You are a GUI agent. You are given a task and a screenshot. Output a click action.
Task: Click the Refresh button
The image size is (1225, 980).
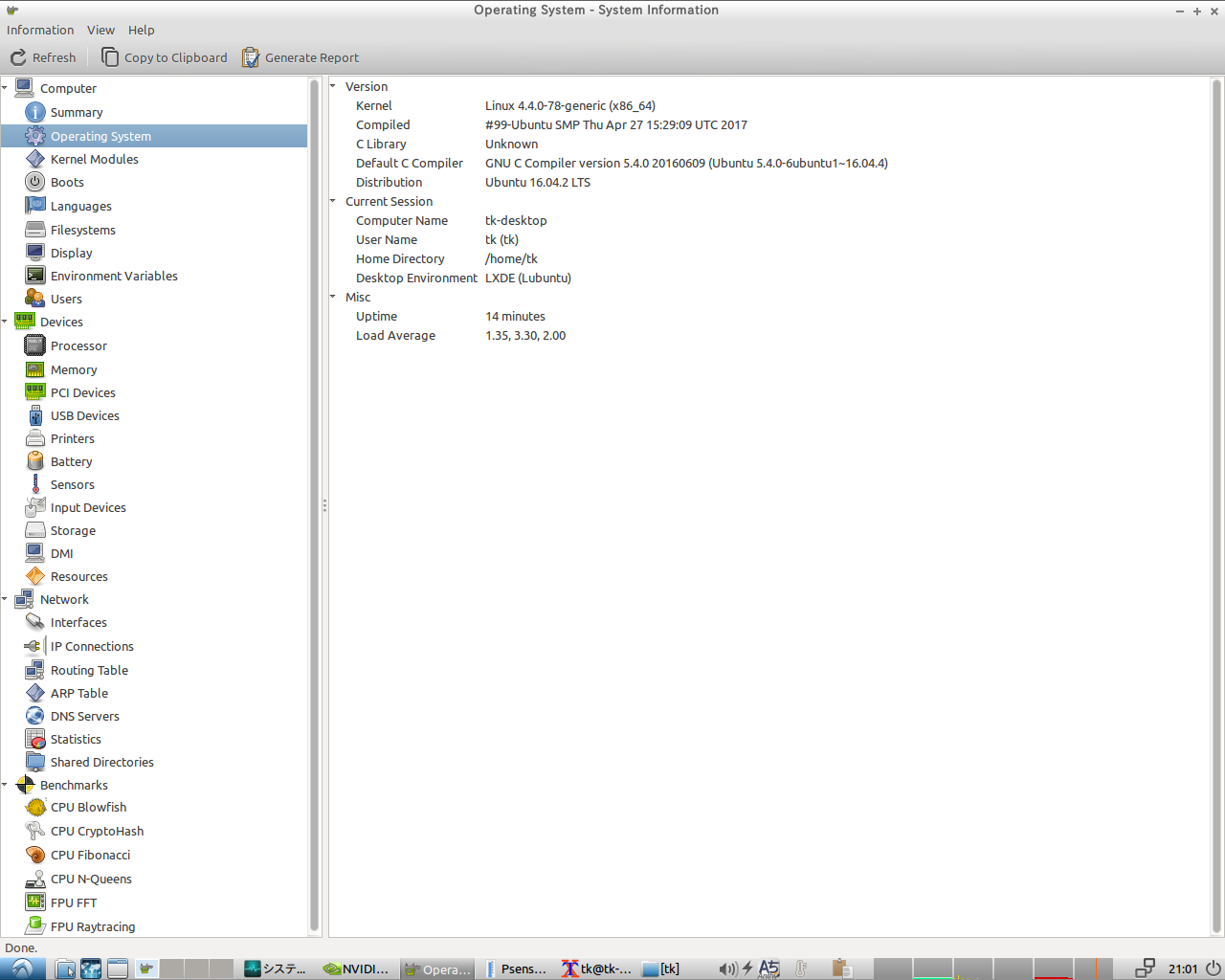click(x=43, y=57)
